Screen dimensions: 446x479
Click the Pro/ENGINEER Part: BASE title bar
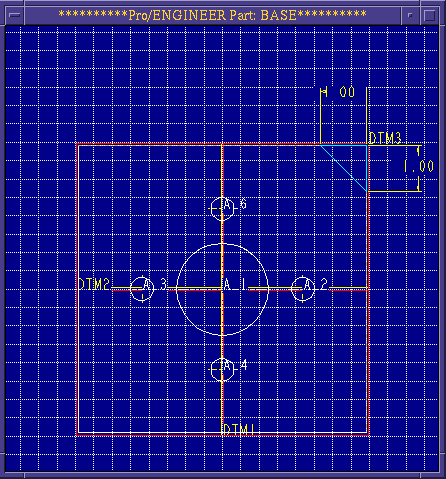pos(212,15)
